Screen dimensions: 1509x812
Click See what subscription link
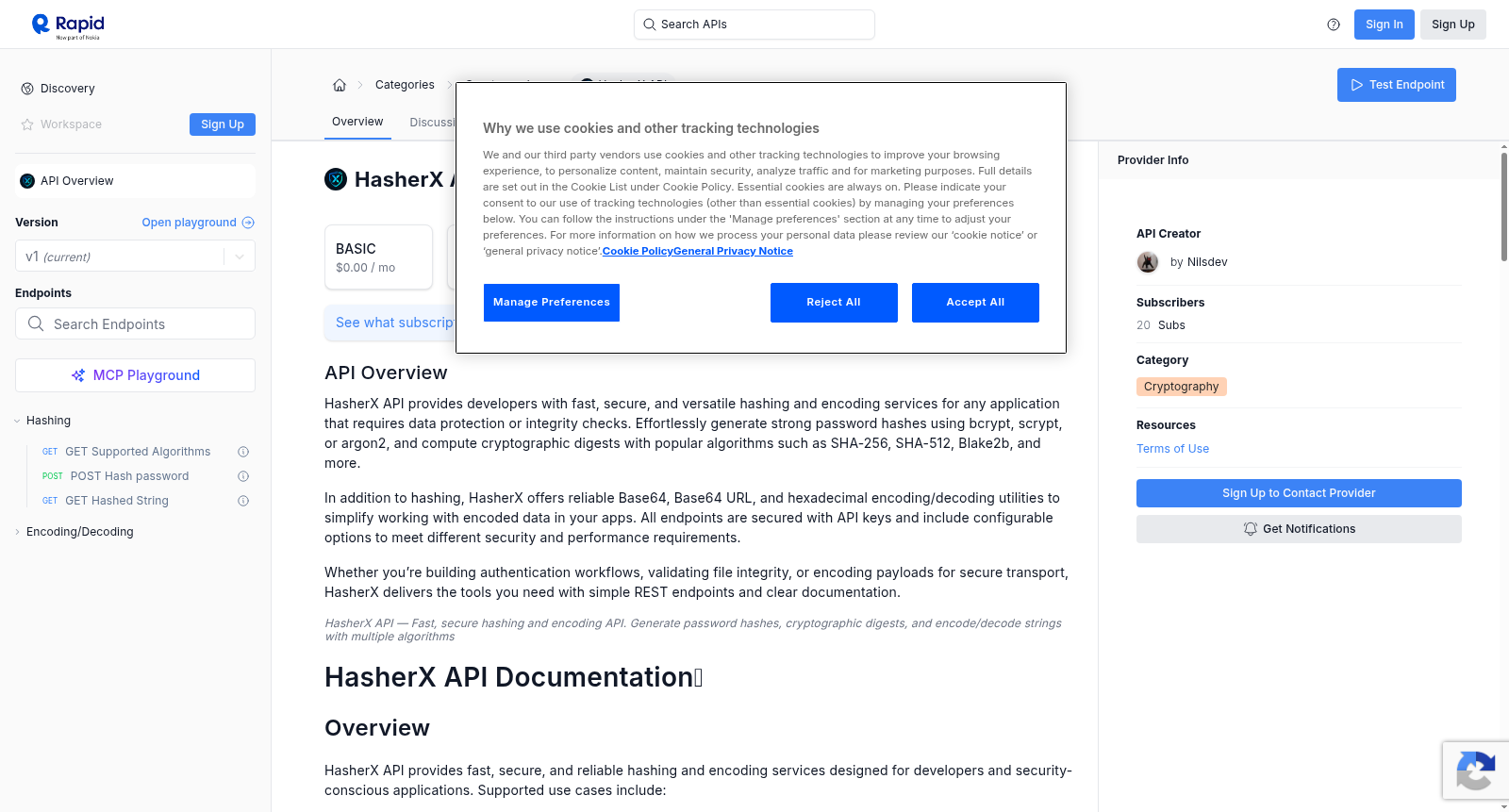click(395, 323)
